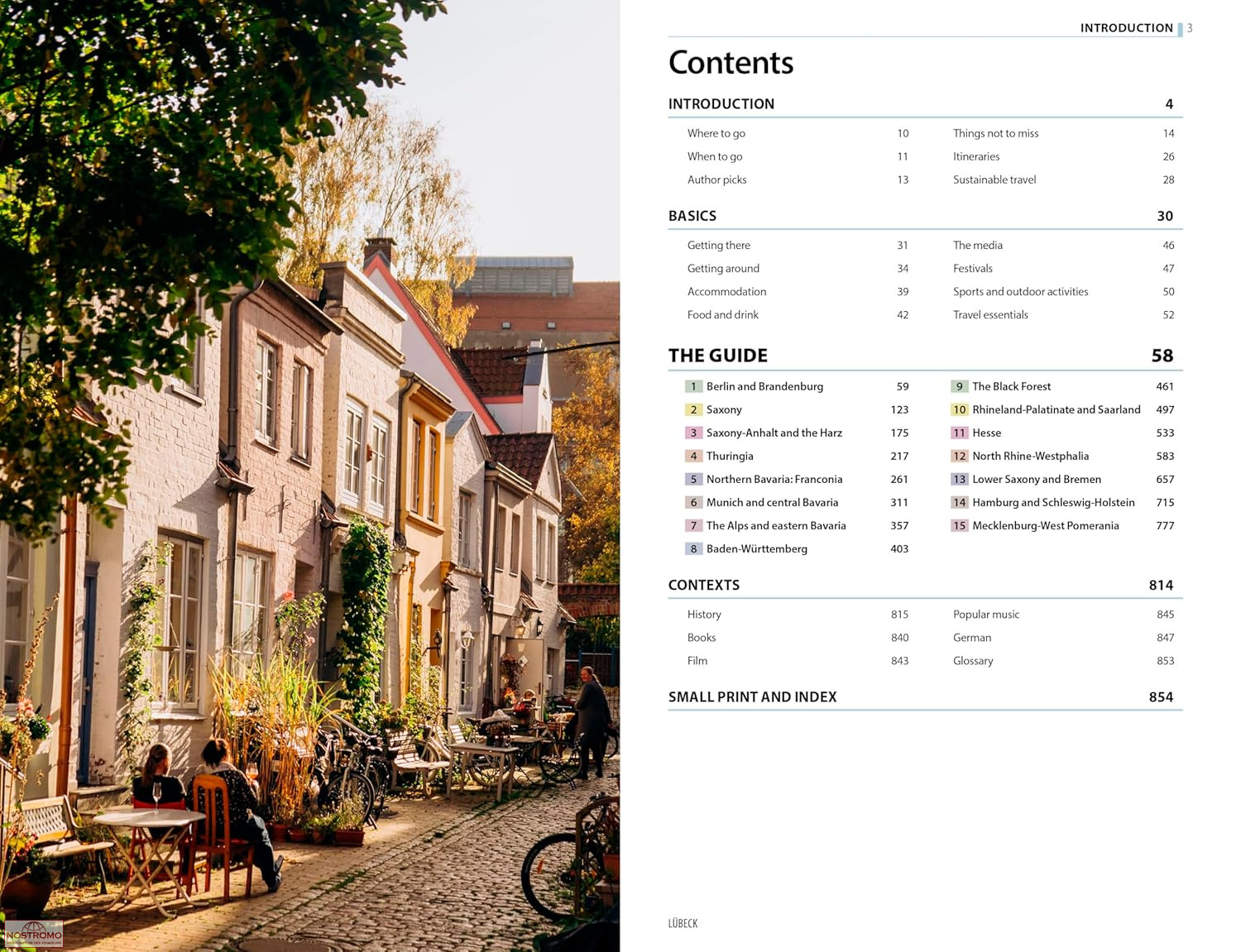Click chapter number 15 box
The width and height of the screenshot is (1241, 952).
point(960,525)
